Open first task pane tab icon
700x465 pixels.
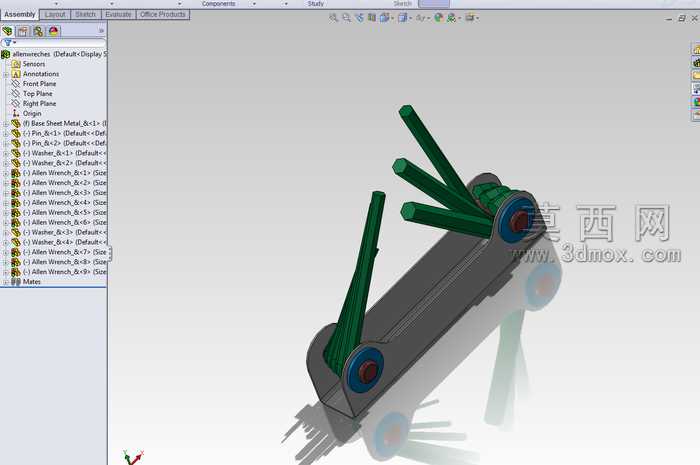(696, 49)
